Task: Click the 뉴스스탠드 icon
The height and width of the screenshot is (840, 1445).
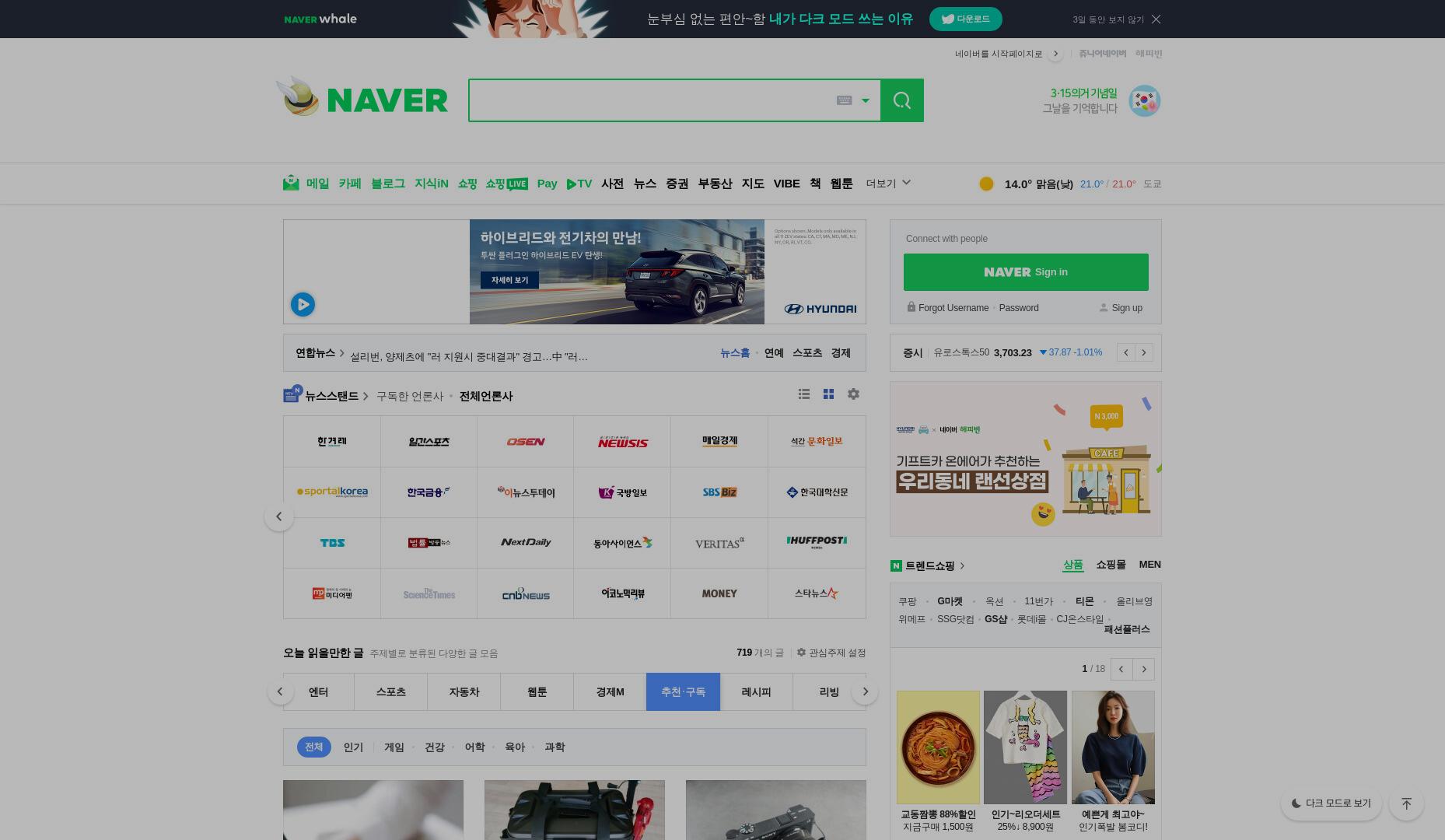Action: coord(292,394)
